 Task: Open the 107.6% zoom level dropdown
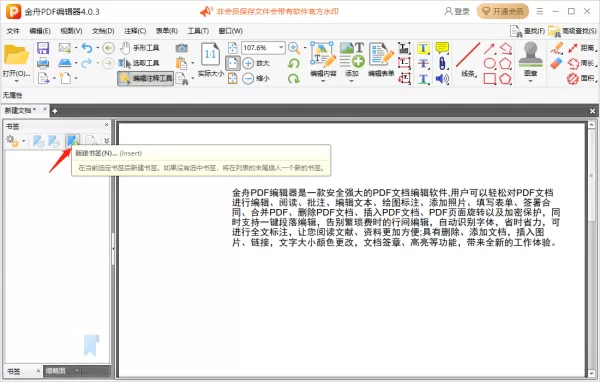click(x=281, y=47)
